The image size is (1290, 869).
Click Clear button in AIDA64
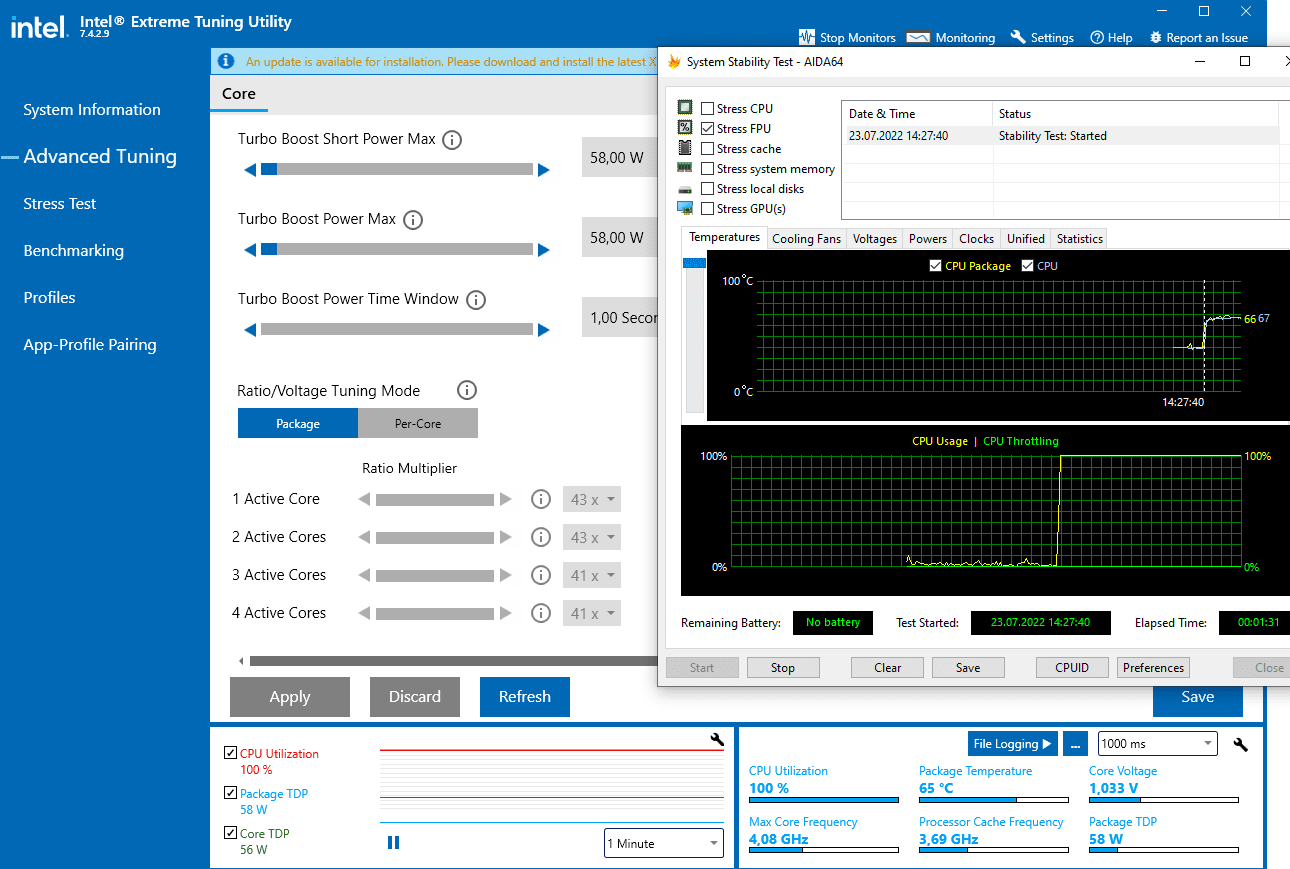tap(888, 668)
